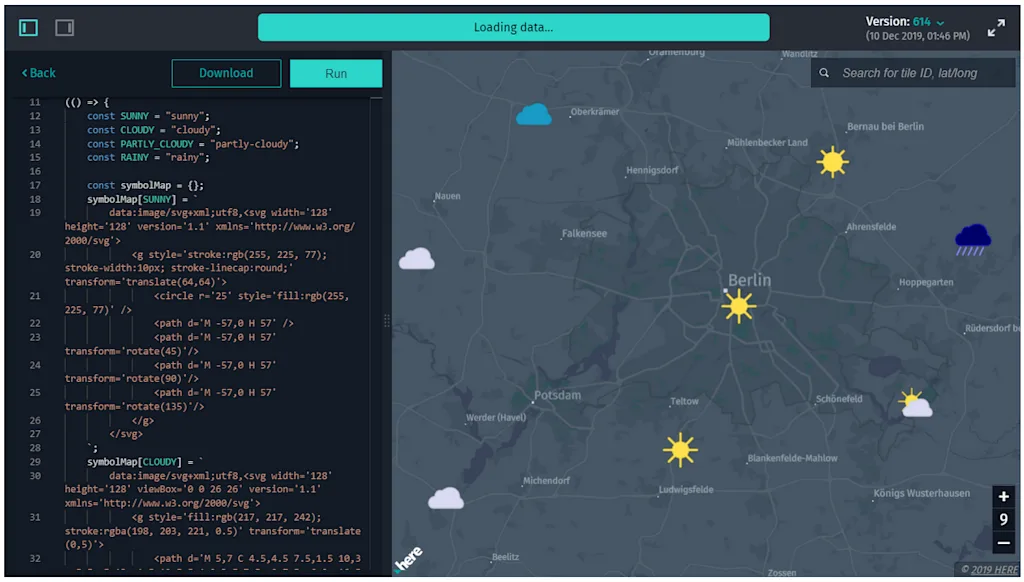This screenshot has height=582, width=1024.
Task: Click the sun icon near Mühlenbecker Land
Action: pyautogui.click(x=832, y=161)
